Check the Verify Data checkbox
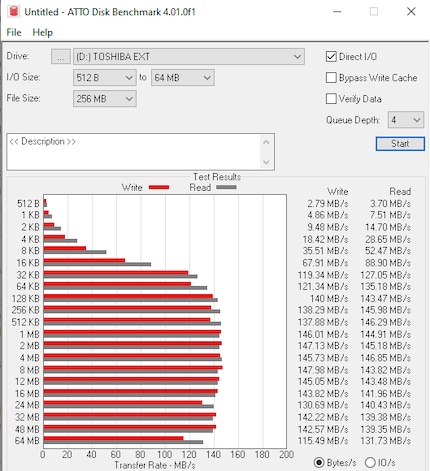 pyautogui.click(x=331, y=99)
